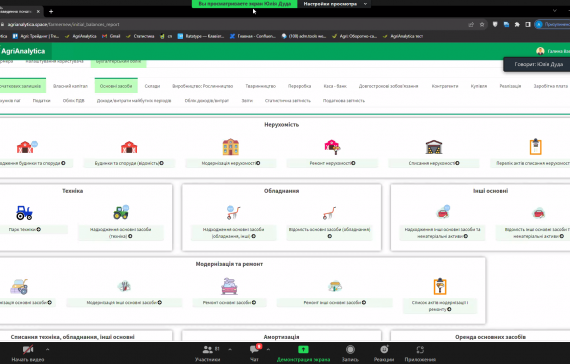Click the Перелік актів списання нерухомості clipboard icon

click(535, 147)
